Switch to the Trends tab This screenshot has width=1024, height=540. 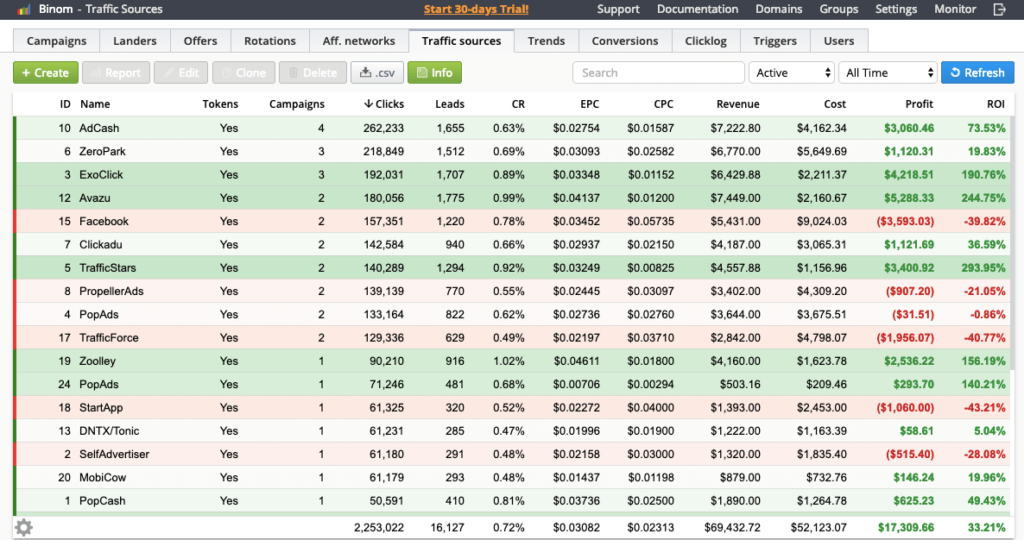click(x=546, y=40)
